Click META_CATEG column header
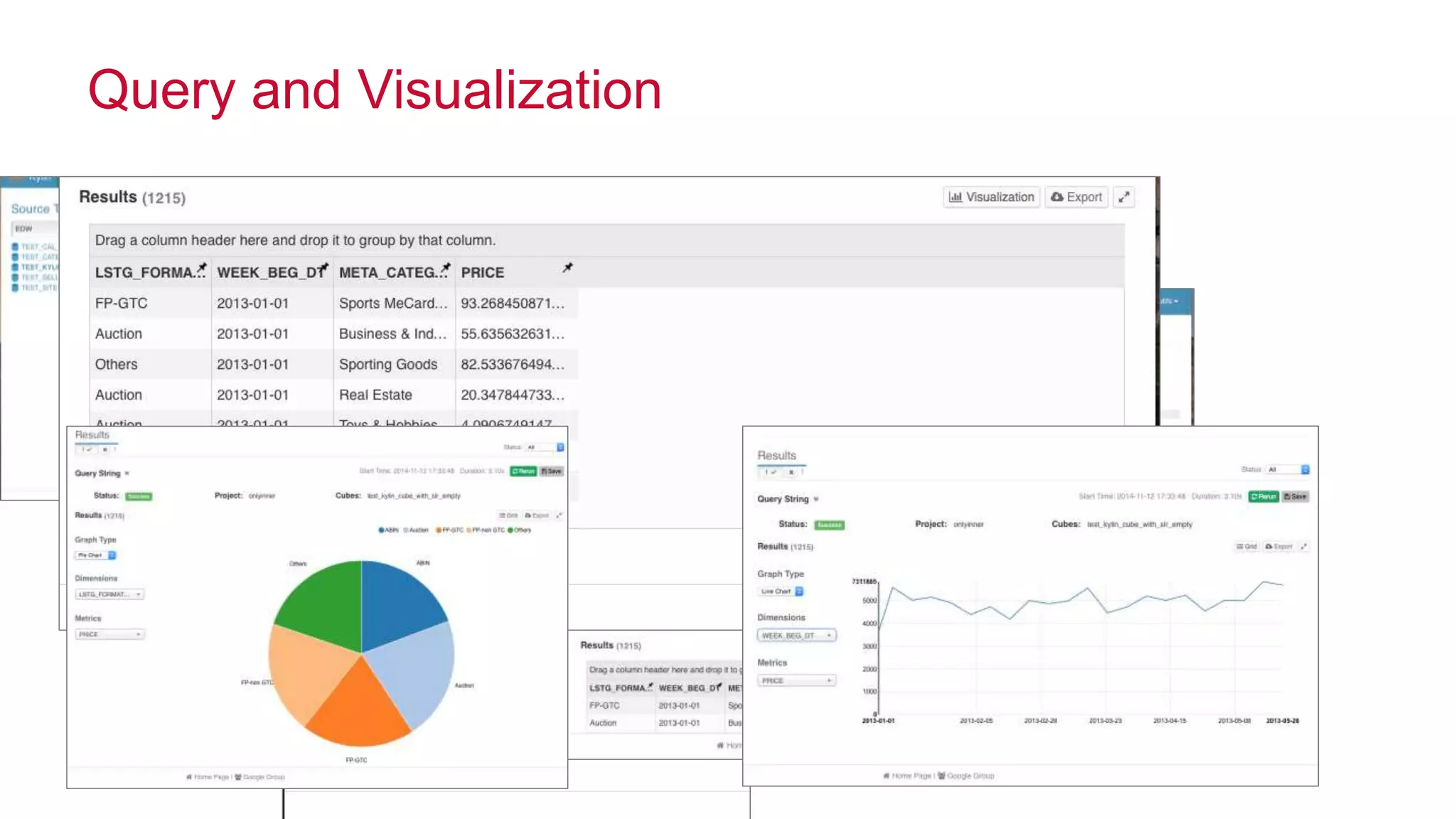The image size is (1456, 819). pyautogui.click(x=394, y=272)
